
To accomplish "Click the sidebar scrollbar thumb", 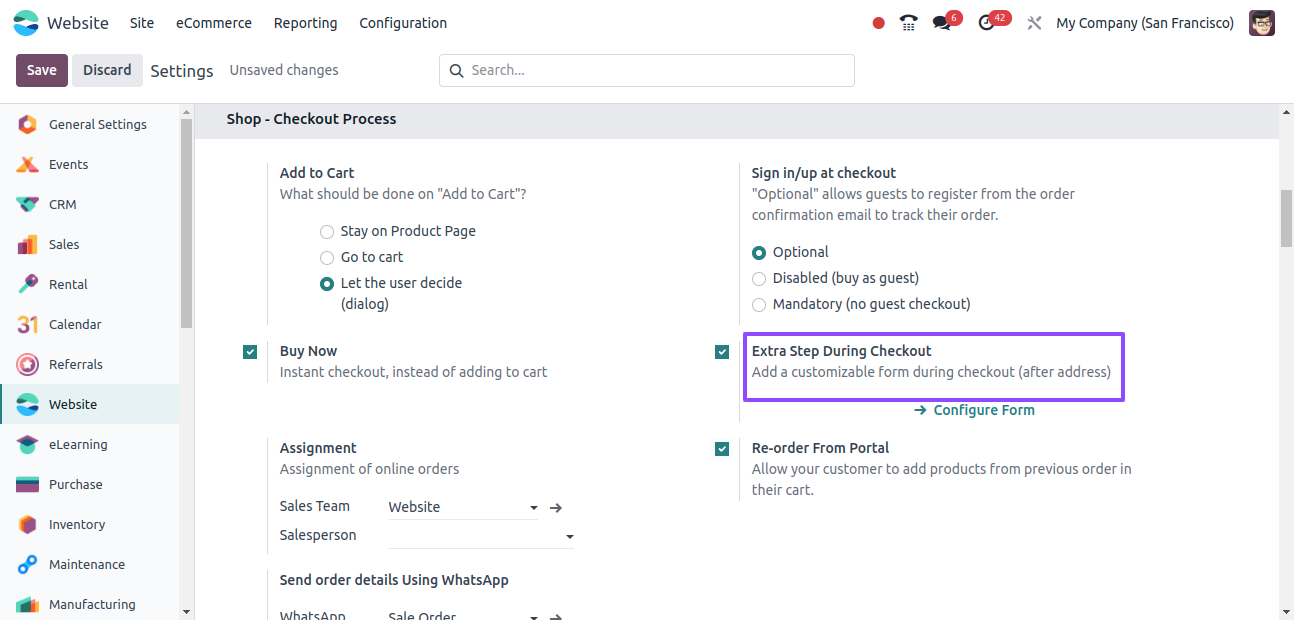I will [x=186, y=223].
